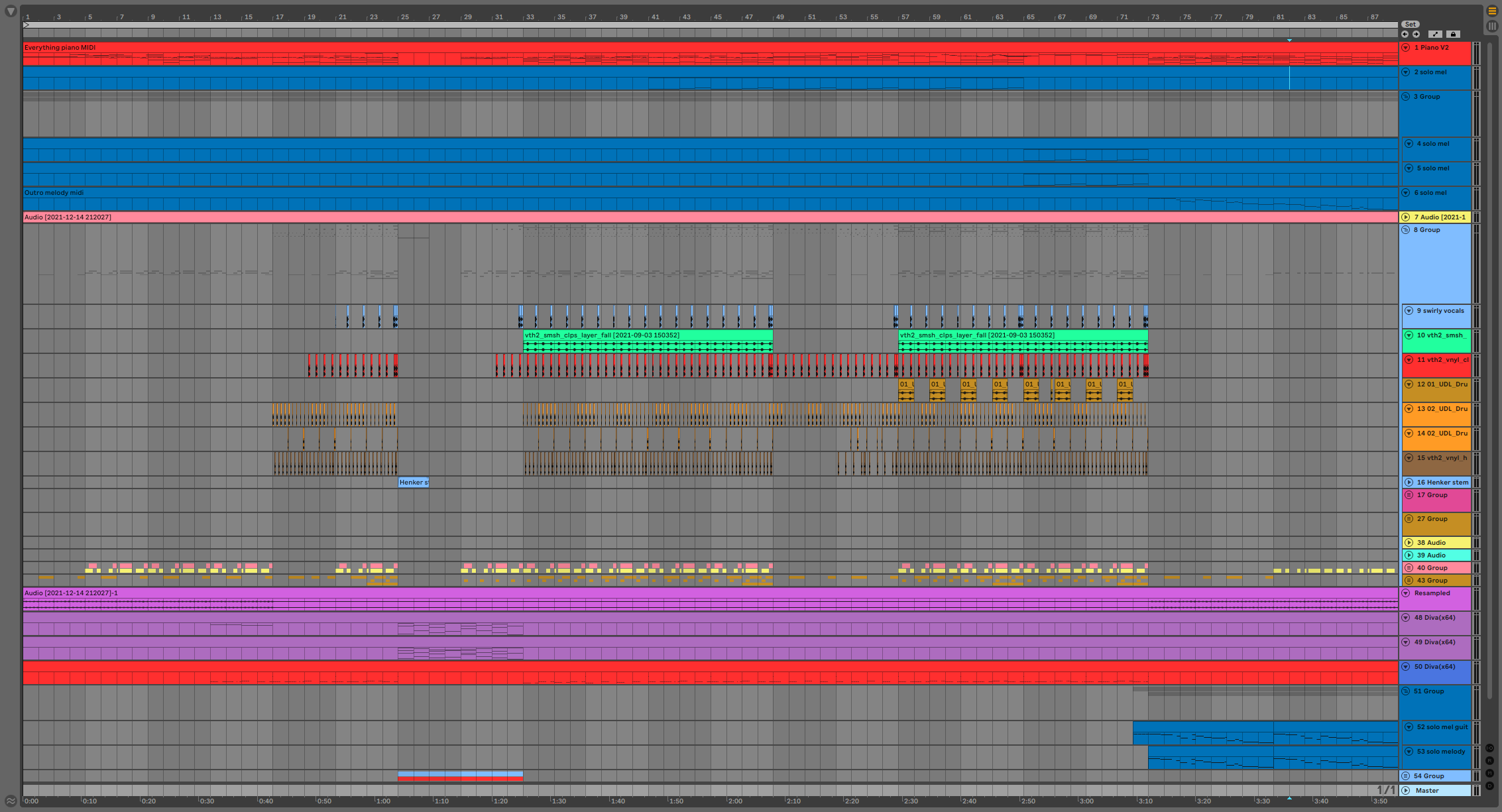This screenshot has width=1502, height=812.
Task: Open the browser with top-left triangle
Action: click(11, 11)
